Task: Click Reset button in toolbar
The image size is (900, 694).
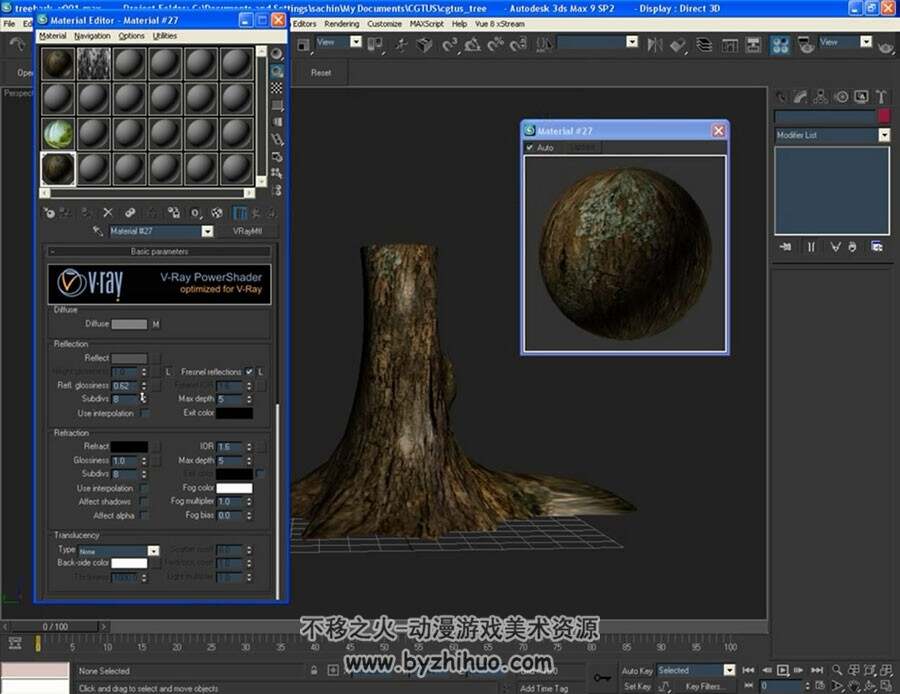Action: click(321, 72)
